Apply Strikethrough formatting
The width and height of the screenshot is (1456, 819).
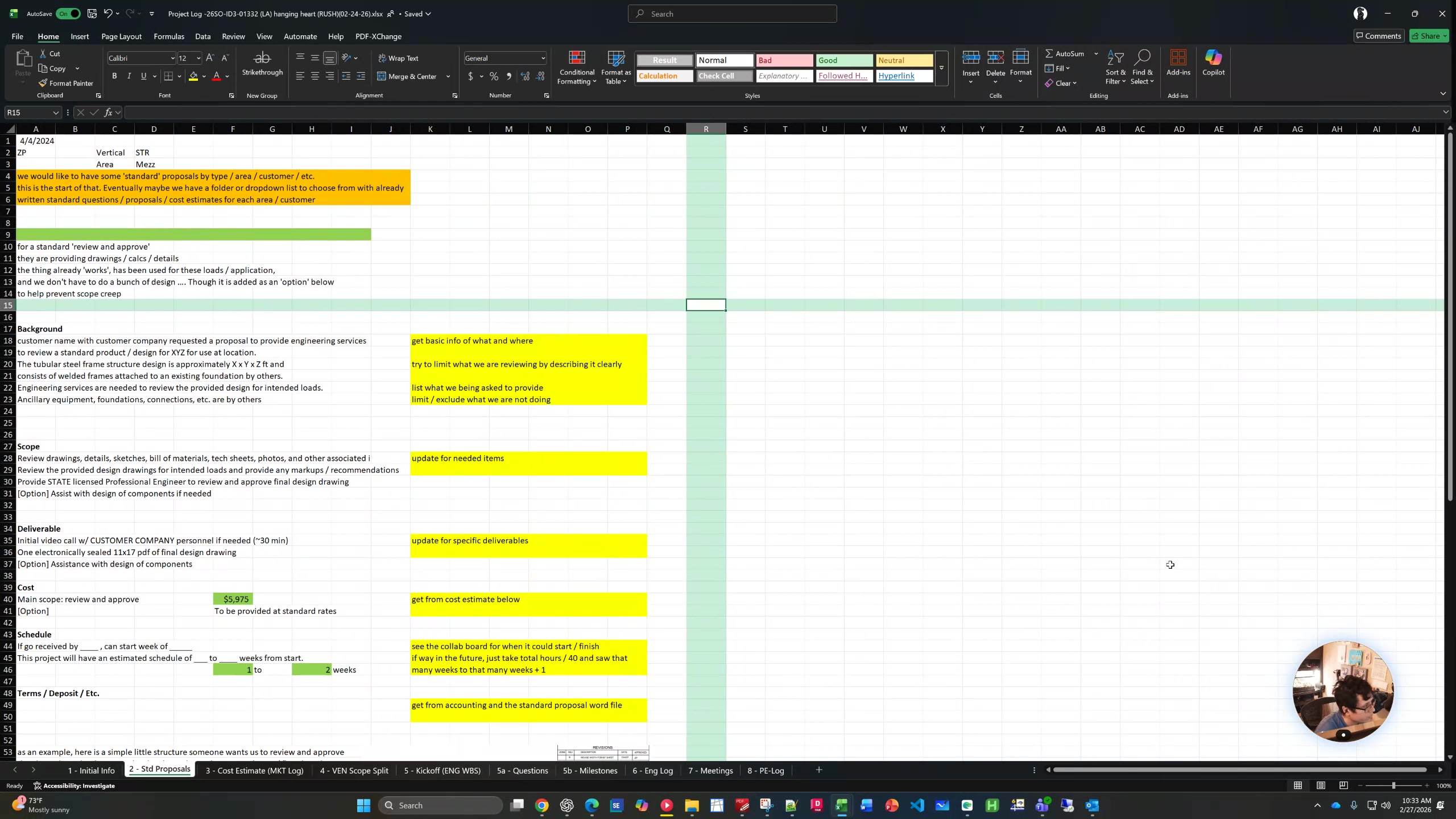[x=262, y=63]
